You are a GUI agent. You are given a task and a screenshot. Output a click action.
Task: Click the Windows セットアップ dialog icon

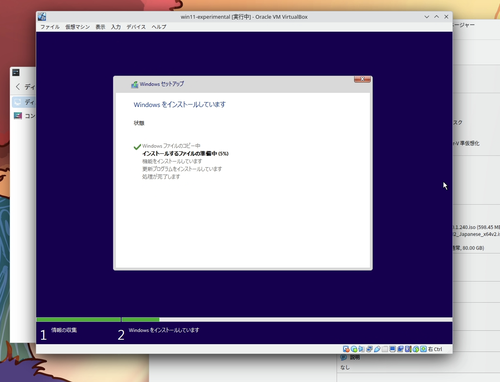[135, 85]
